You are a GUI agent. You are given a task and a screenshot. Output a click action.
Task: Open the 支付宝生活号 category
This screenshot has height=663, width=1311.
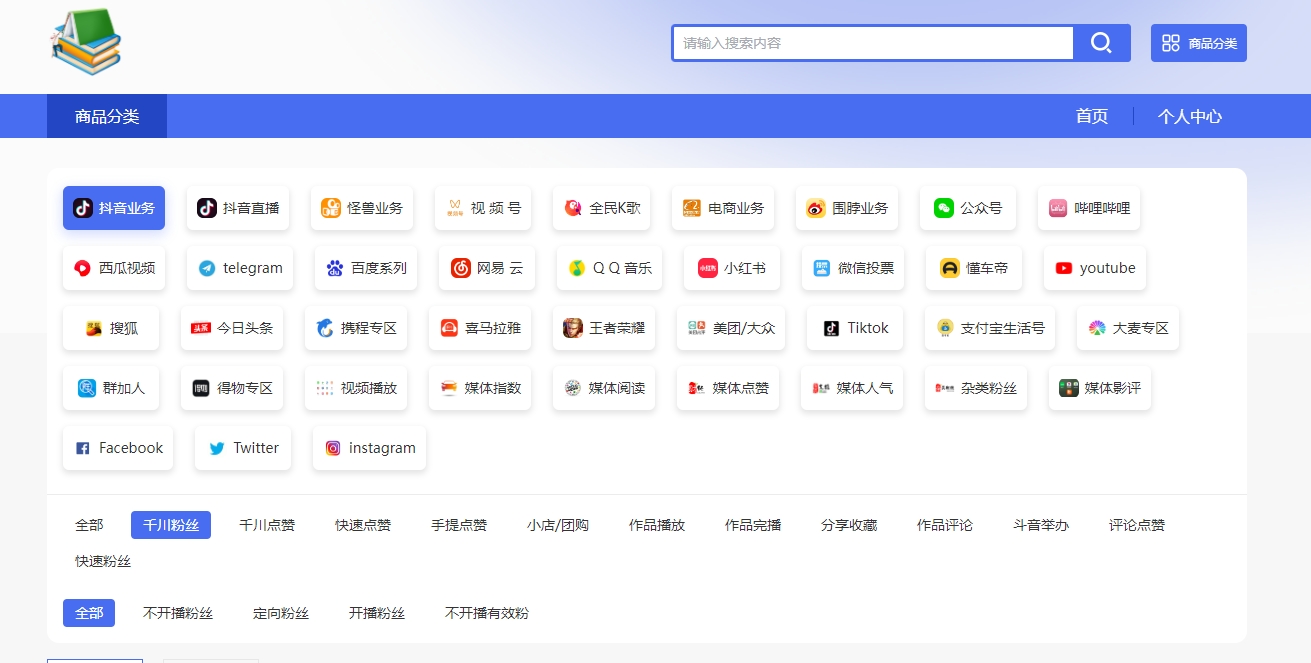coord(990,328)
